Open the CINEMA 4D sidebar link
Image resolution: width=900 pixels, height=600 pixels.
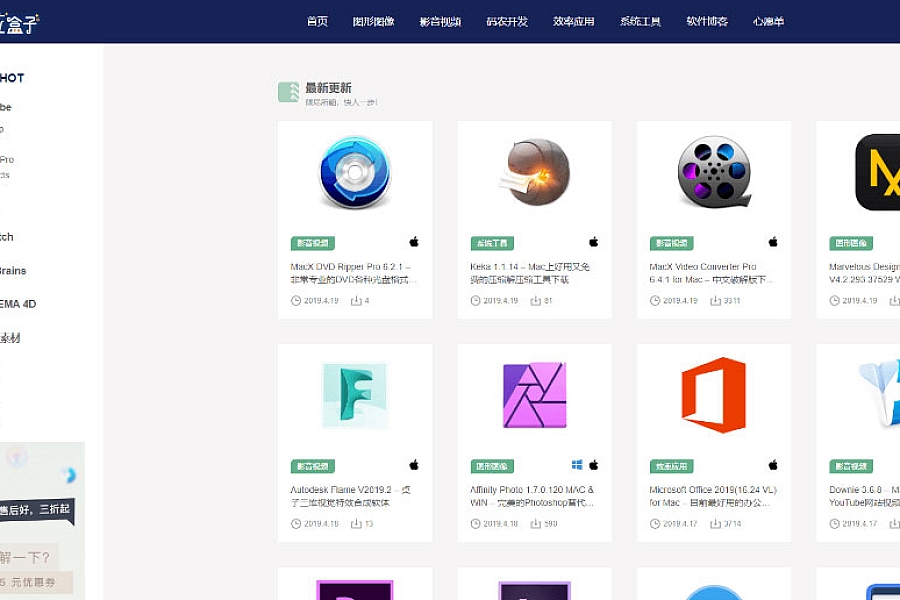[x=18, y=304]
